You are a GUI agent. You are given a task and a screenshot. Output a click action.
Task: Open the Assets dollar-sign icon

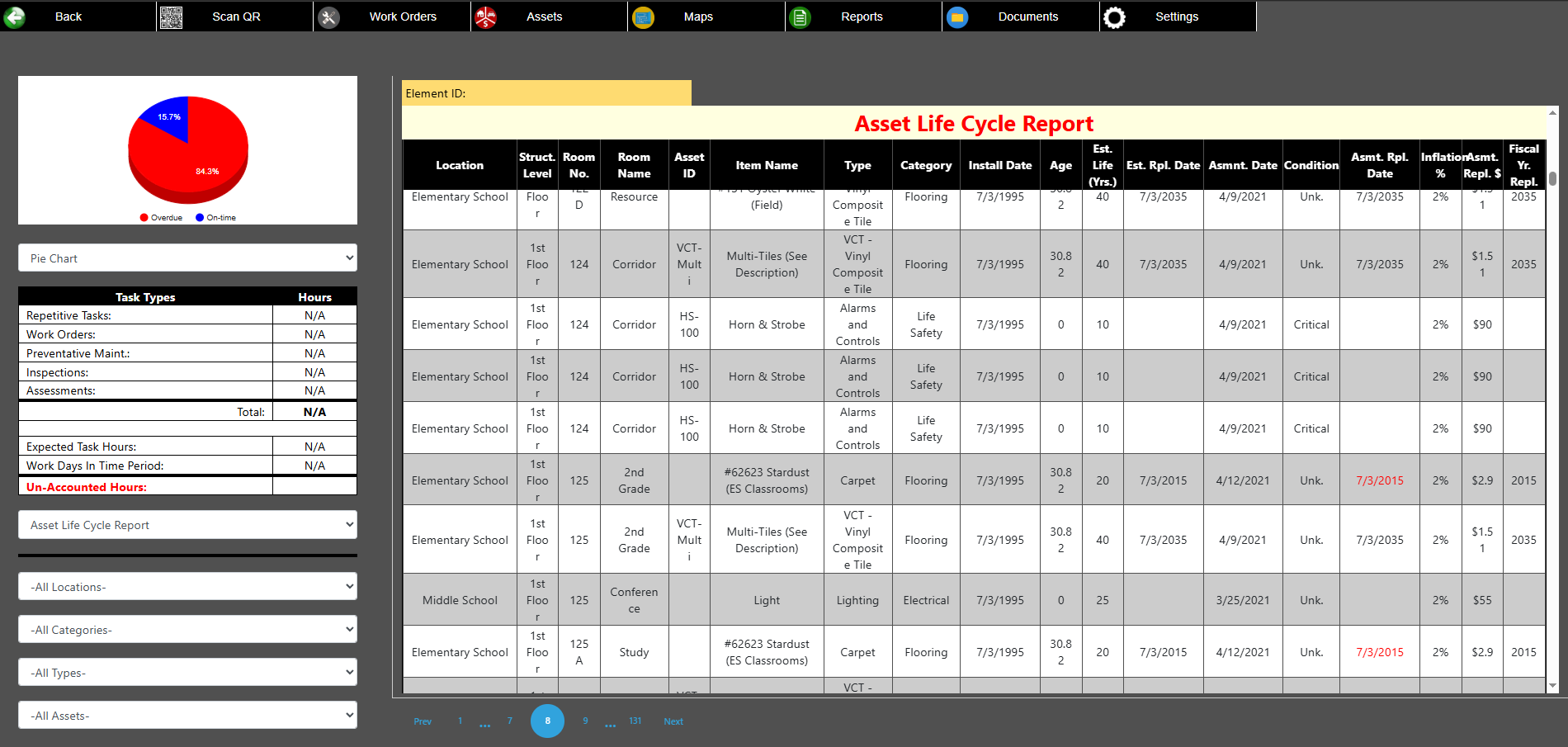click(487, 16)
